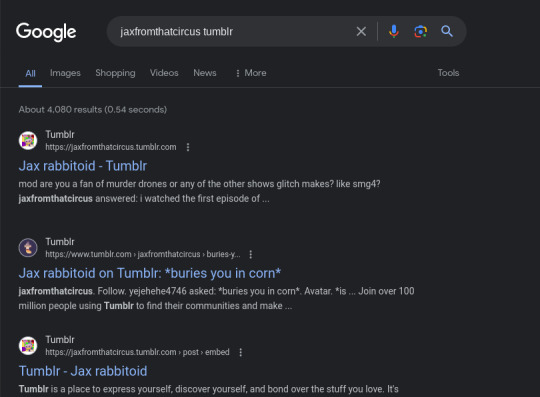540x397 pixels.
Task: Switch to the Videos tab
Action: [x=164, y=73]
